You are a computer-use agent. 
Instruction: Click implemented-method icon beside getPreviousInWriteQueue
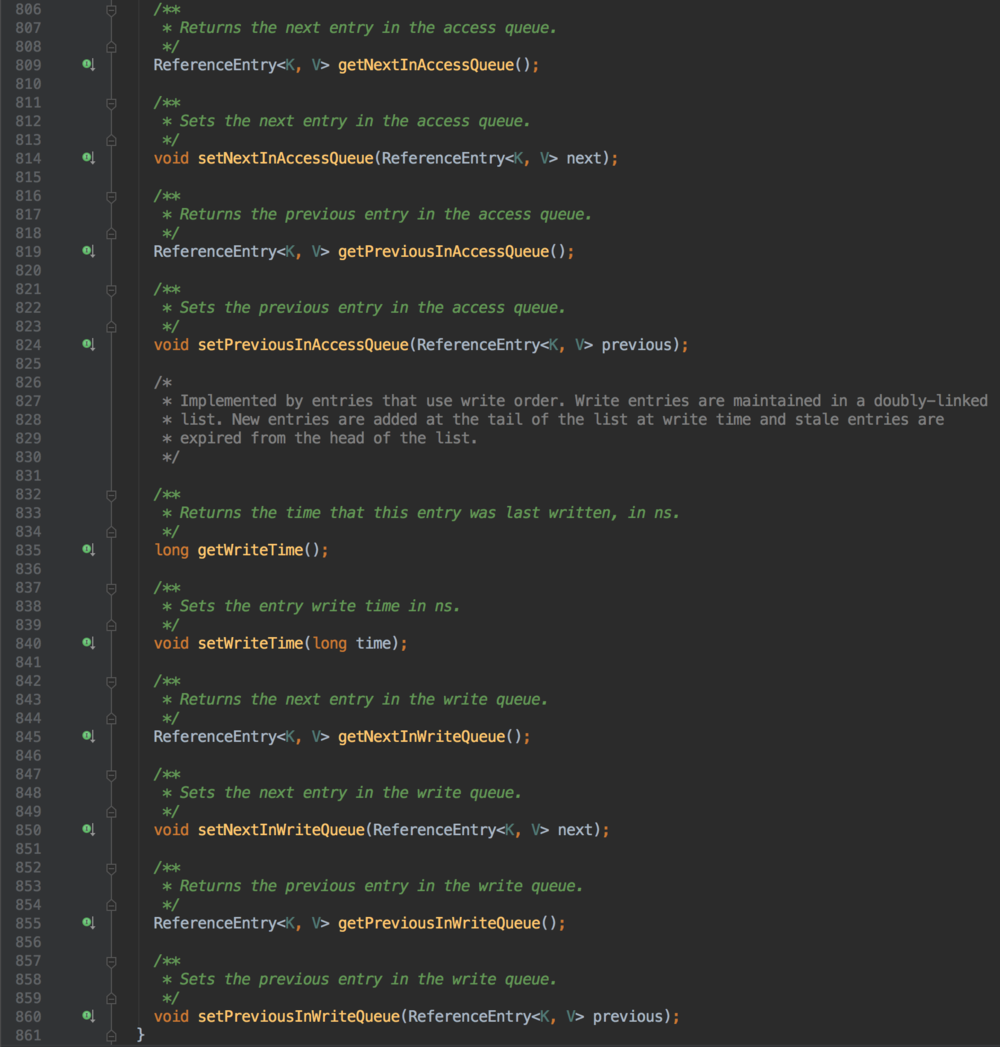[x=88, y=922]
